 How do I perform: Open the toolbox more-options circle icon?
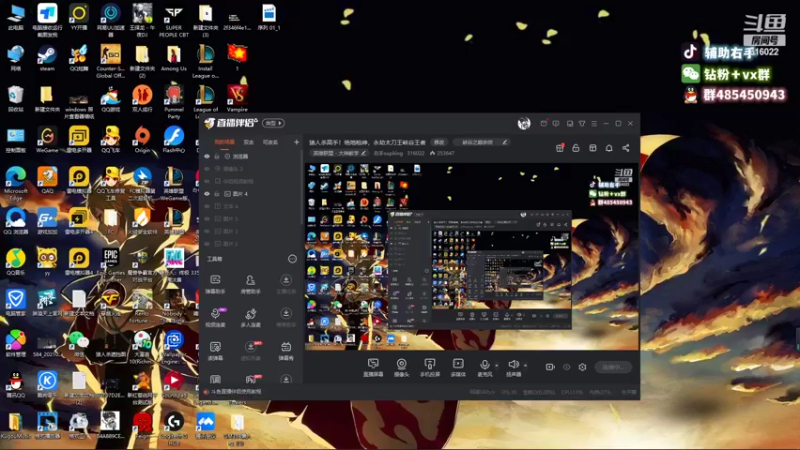pos(292,259)
